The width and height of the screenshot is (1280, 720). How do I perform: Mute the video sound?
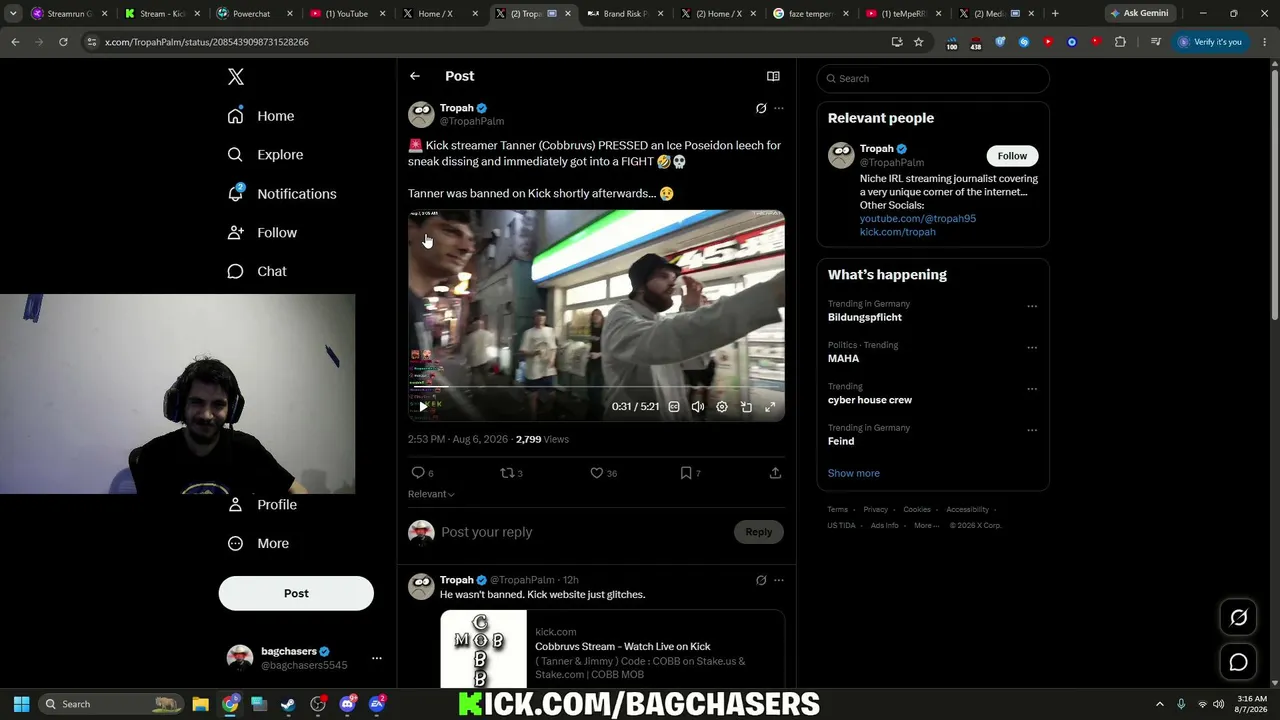point(698,407)
